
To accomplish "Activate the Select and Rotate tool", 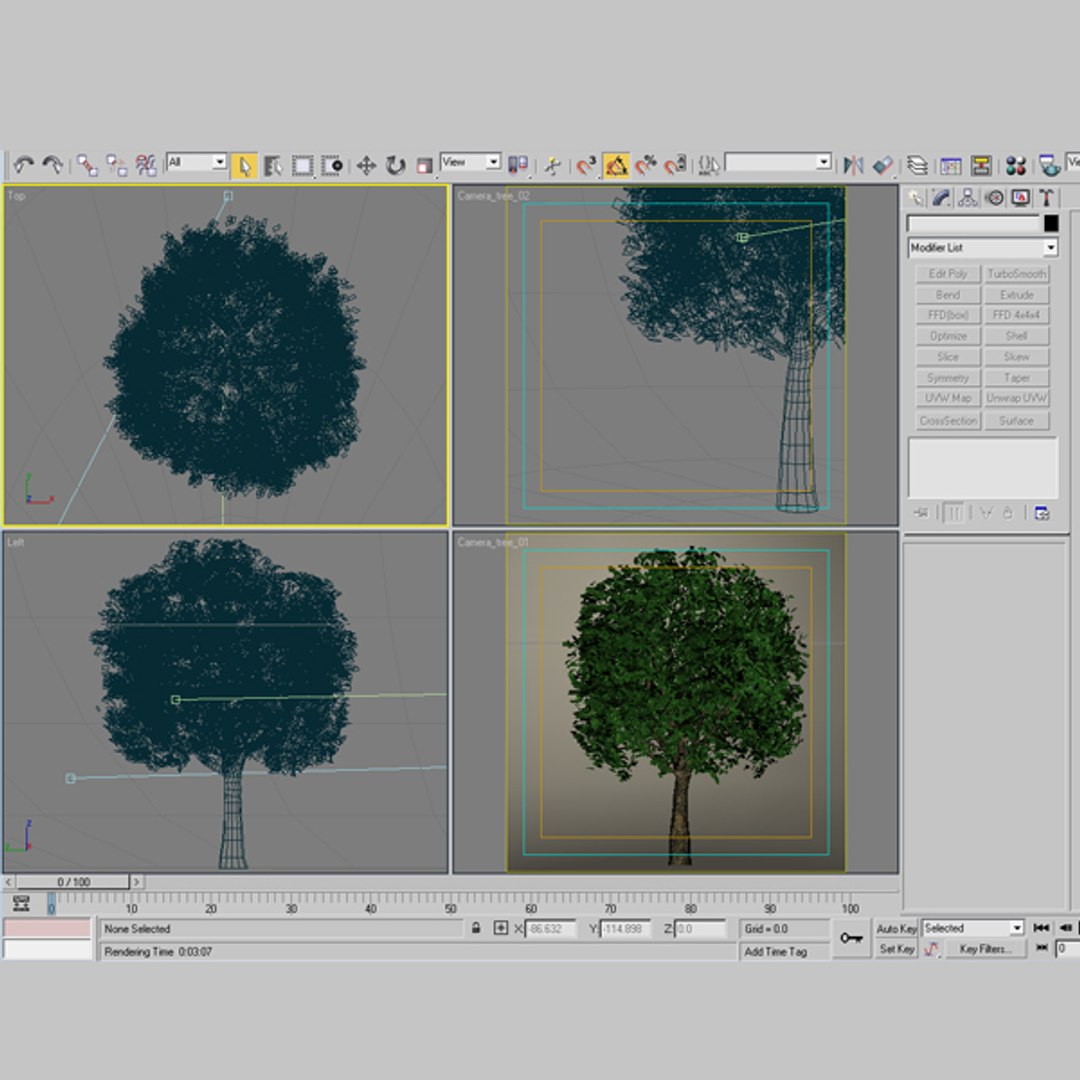I will click(395, 165).
